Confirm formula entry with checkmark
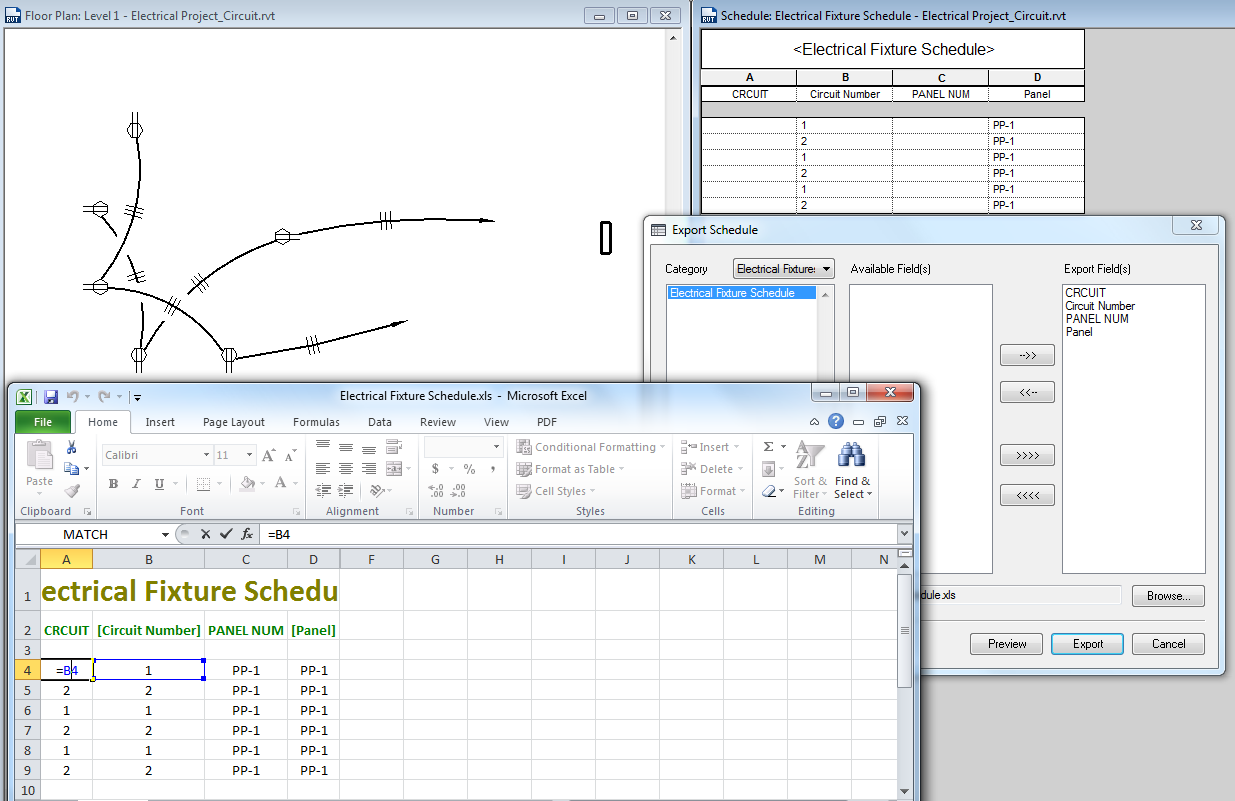The height and width of the screenshot is (801, 1235). coord(226,535)
